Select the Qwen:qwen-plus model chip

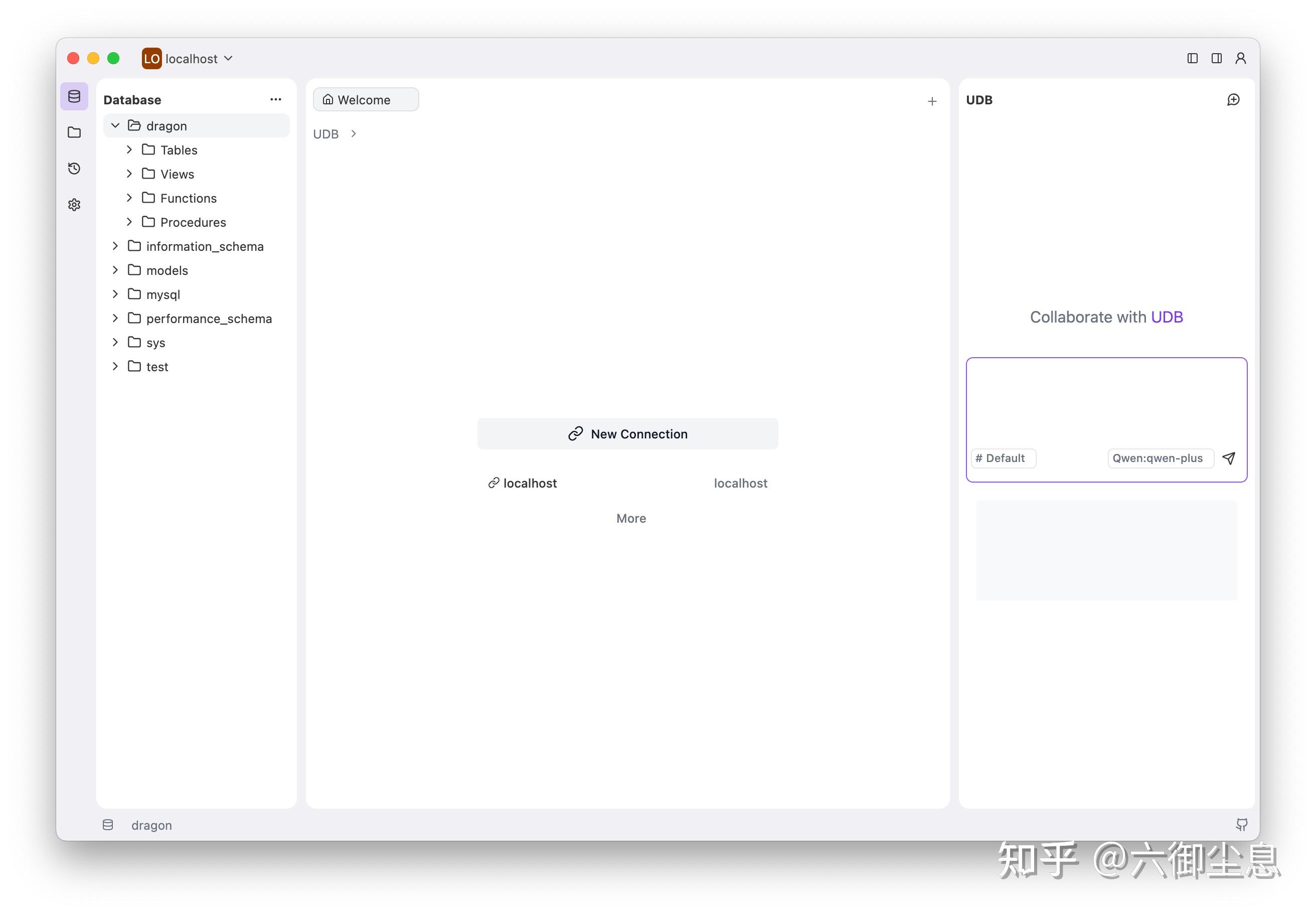[x=1160, y=458]
